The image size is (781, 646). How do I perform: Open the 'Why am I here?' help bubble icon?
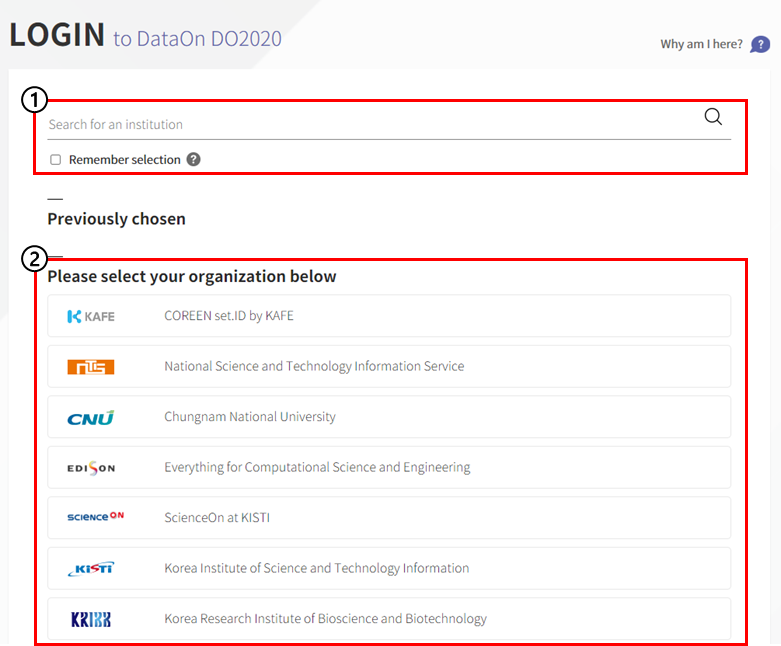click(x=760, y=44)
